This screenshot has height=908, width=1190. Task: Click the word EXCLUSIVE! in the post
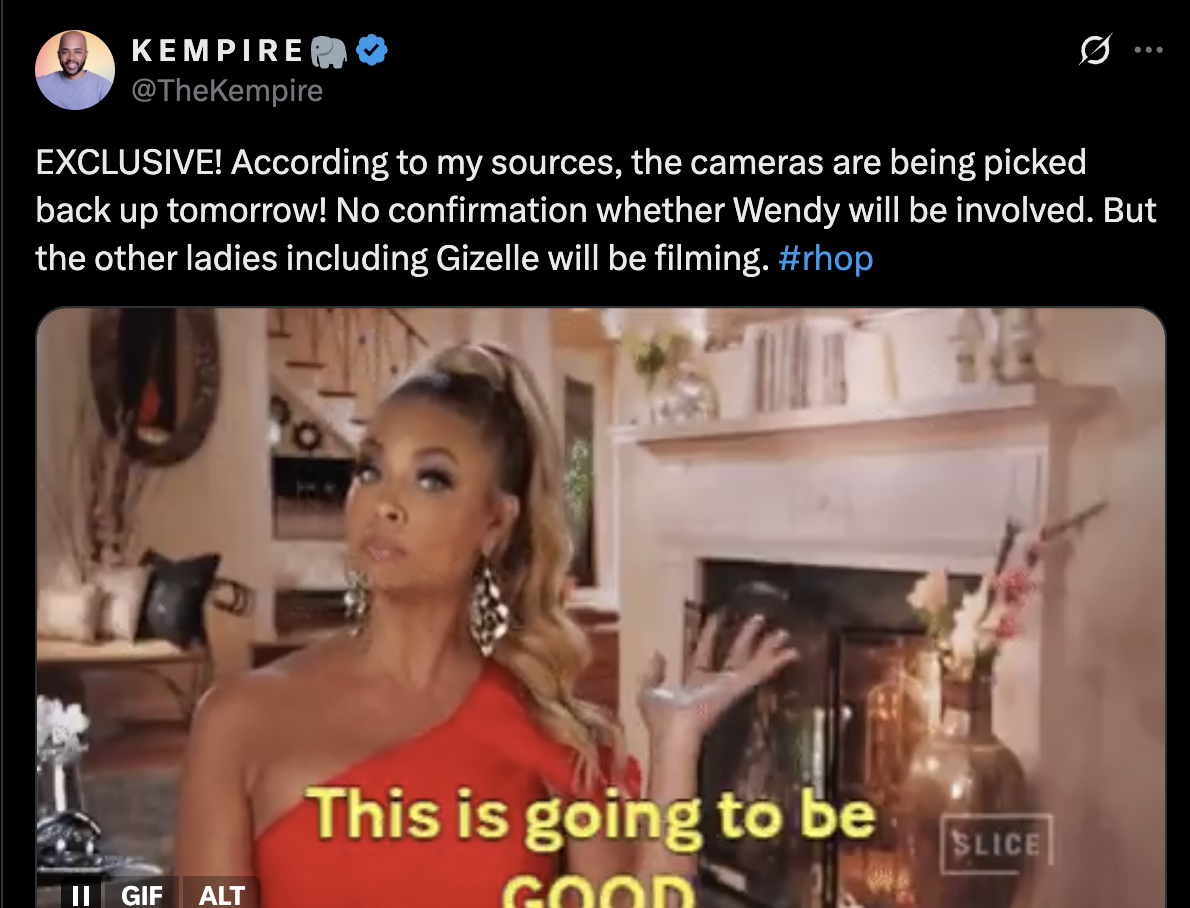coord(129,162)
